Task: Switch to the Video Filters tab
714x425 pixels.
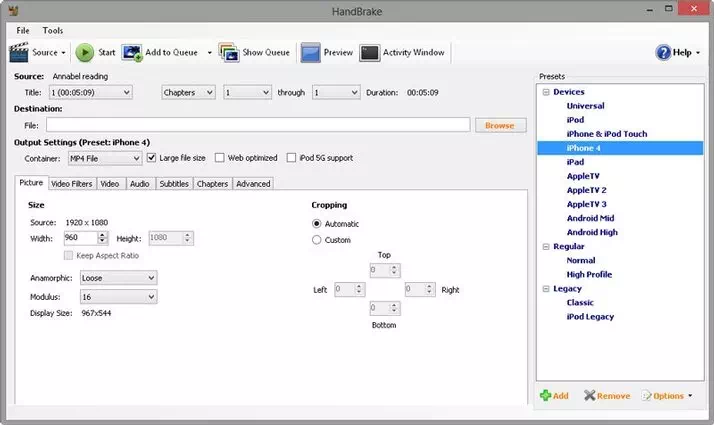Action: [x=71, y=184]
